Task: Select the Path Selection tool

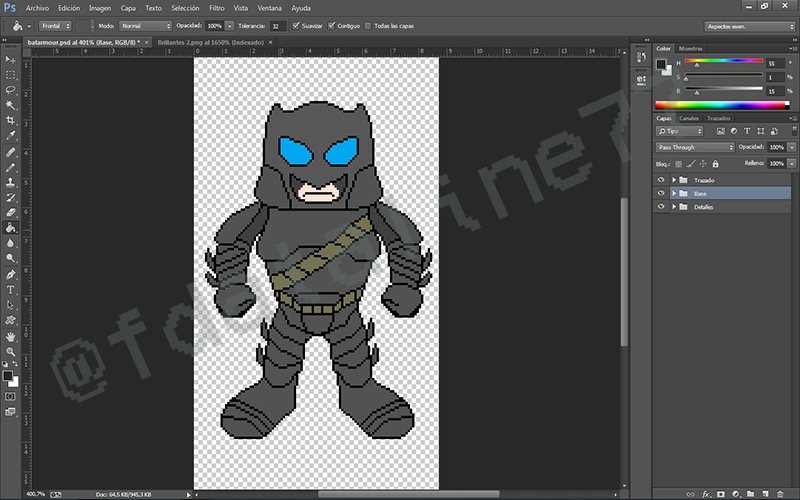Action: tap(10, 305)
